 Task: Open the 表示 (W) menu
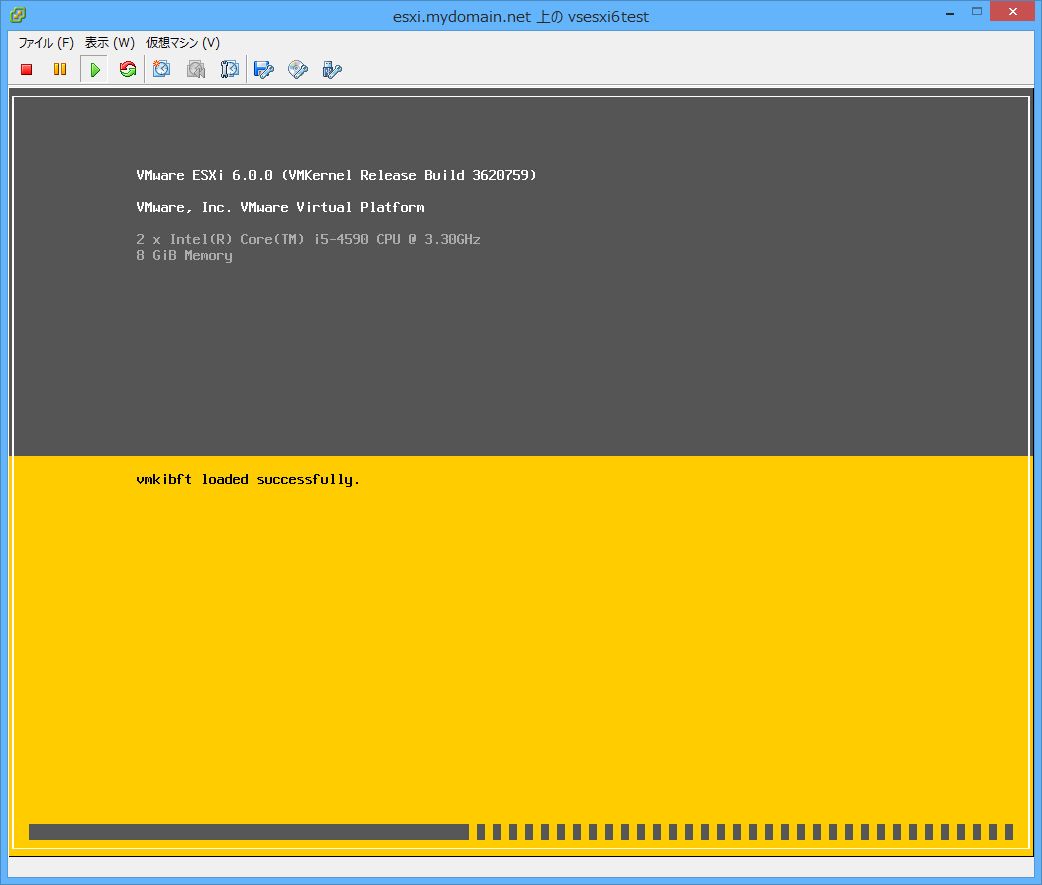(x=110, y=43)
